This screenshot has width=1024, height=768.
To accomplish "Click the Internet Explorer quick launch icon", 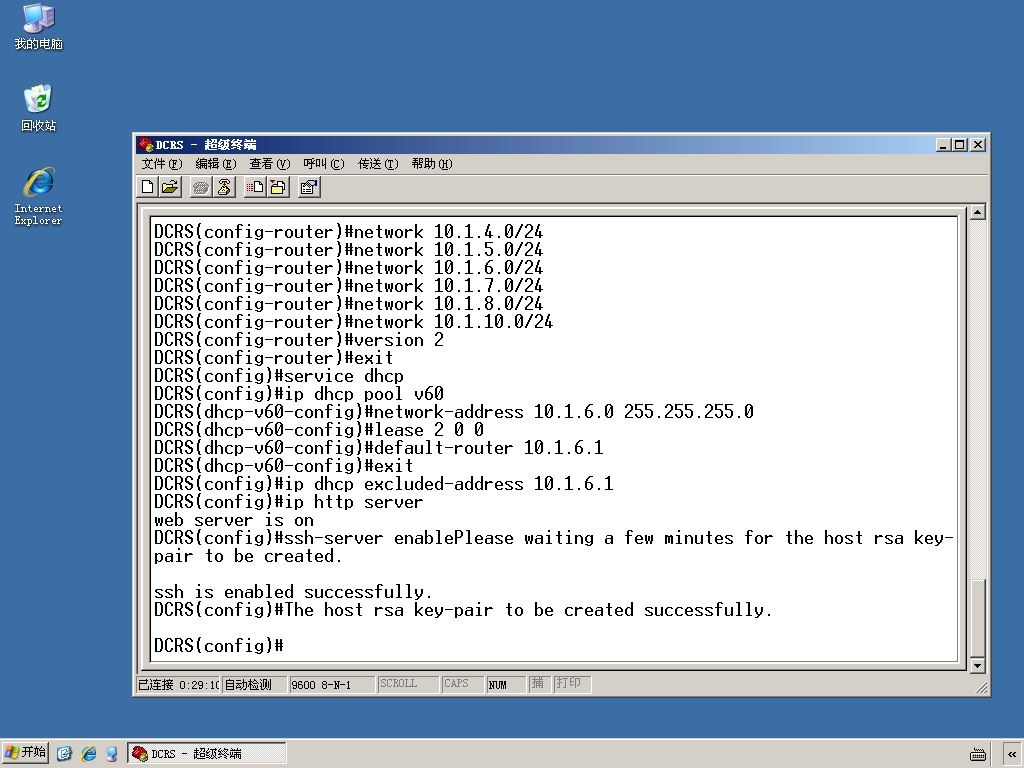I will (x=88, y=754).
